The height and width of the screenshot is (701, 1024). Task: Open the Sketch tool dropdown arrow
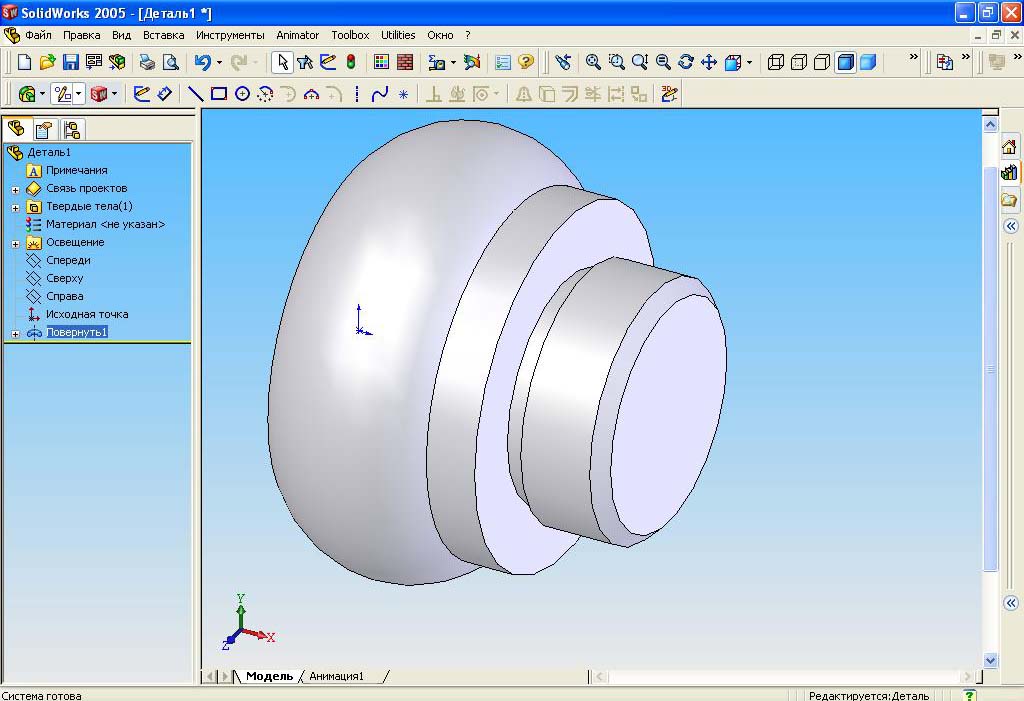pos(78,94)
